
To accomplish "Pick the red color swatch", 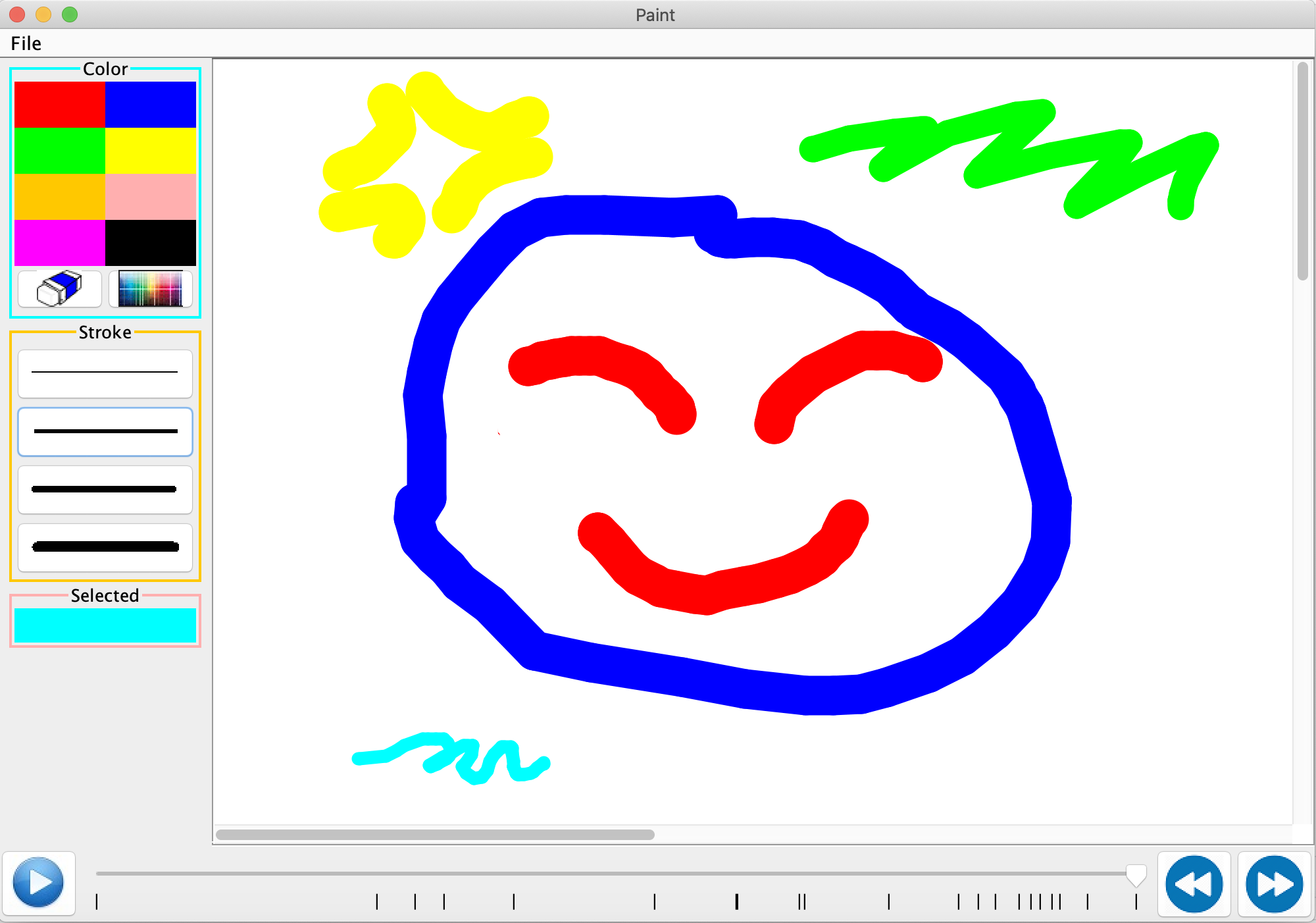I will coord(60,105).
